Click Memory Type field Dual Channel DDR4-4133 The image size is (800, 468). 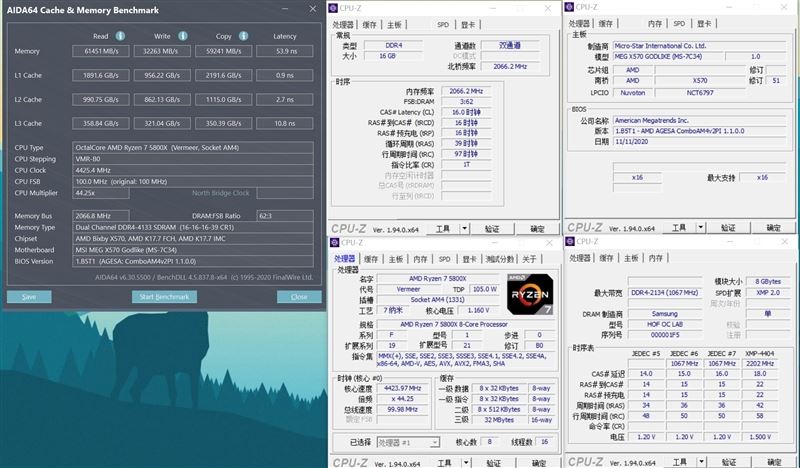tap(193, 227)
